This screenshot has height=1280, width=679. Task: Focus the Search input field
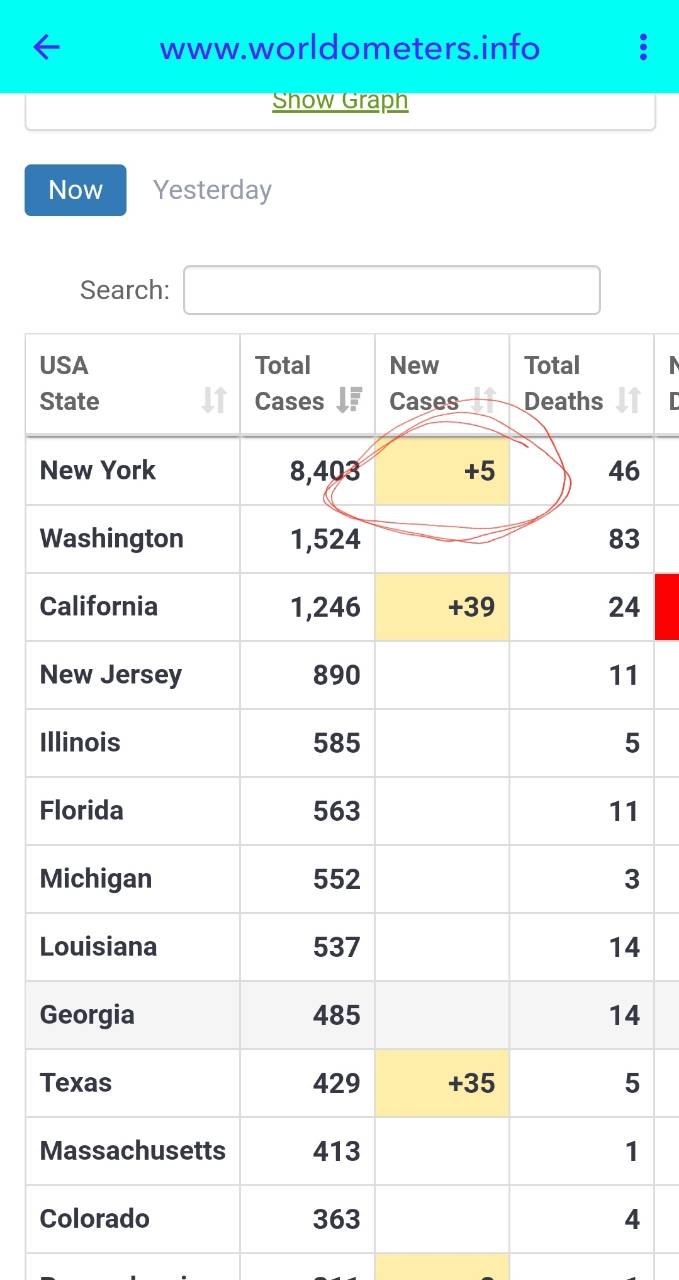pyautogui.click(x=392, y=290)
